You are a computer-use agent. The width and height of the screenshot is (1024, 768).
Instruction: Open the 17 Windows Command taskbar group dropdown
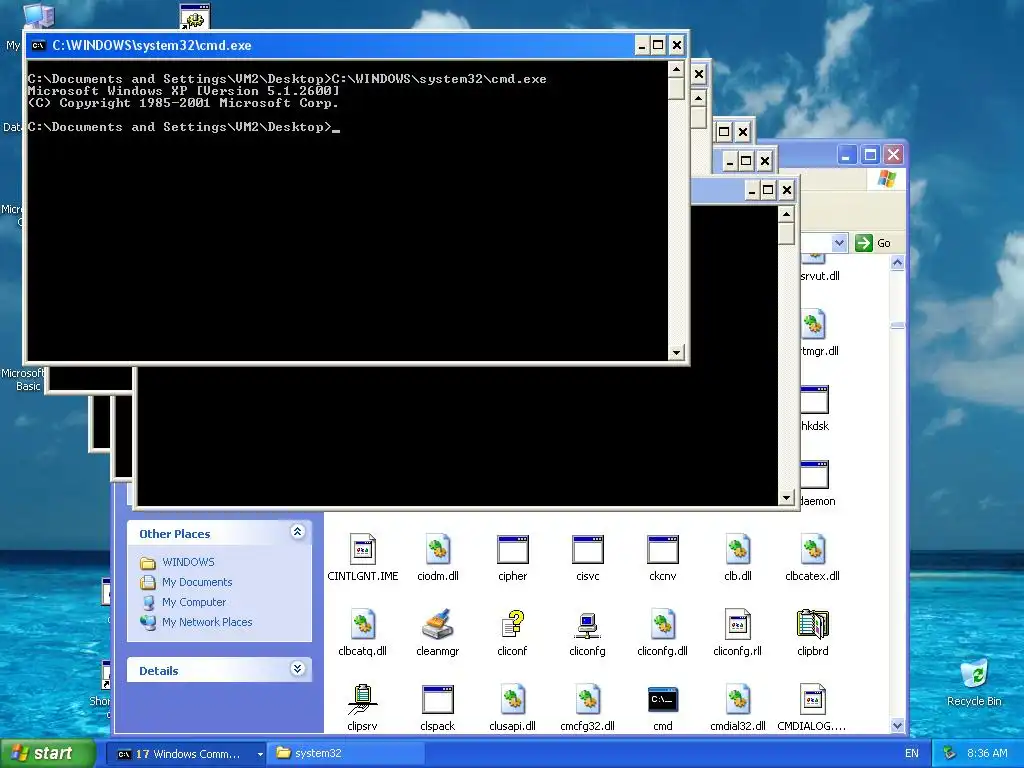point(260,754)
